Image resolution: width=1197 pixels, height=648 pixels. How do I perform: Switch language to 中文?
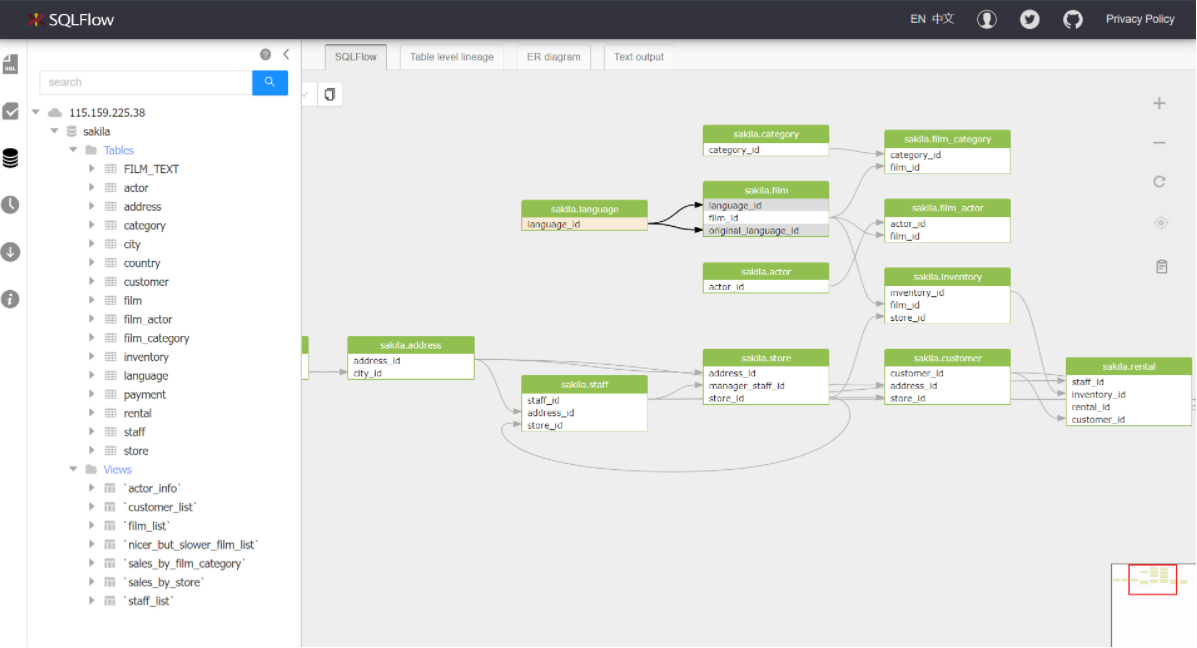click(x=943, y=19)
